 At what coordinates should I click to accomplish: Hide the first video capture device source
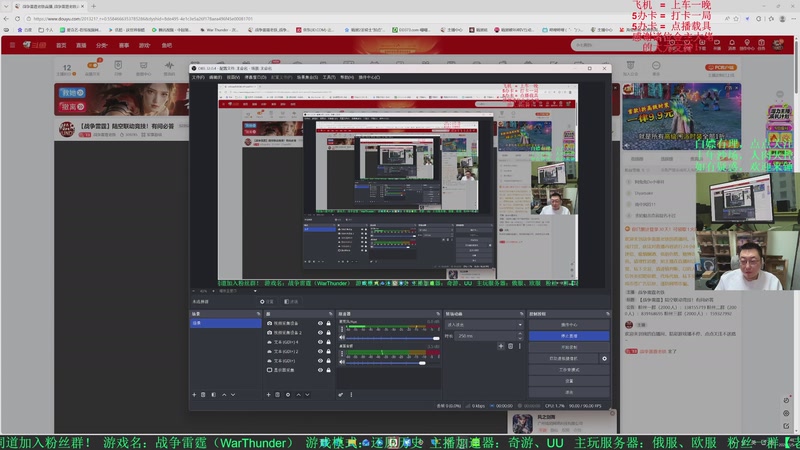pos(320,323)
